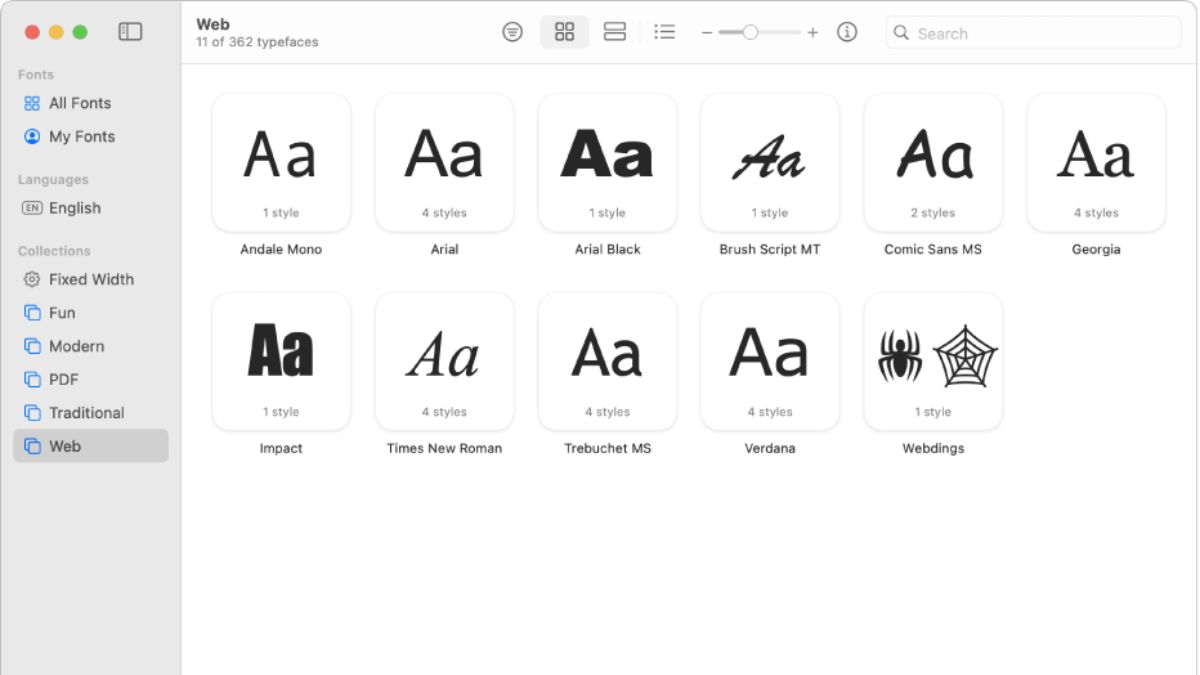Click in the Search field

[1033, 33]
